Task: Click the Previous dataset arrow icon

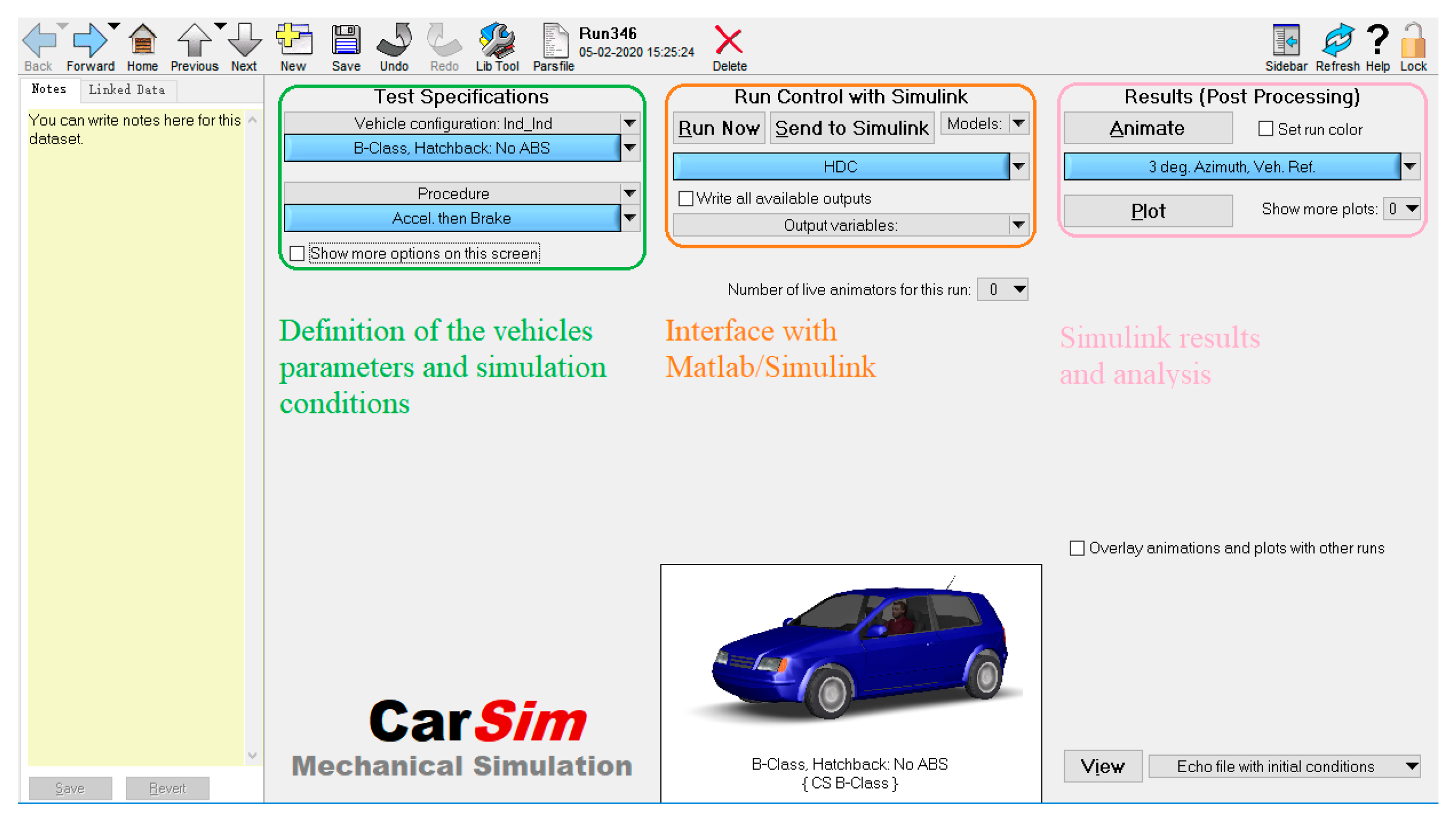Action: 194,41
